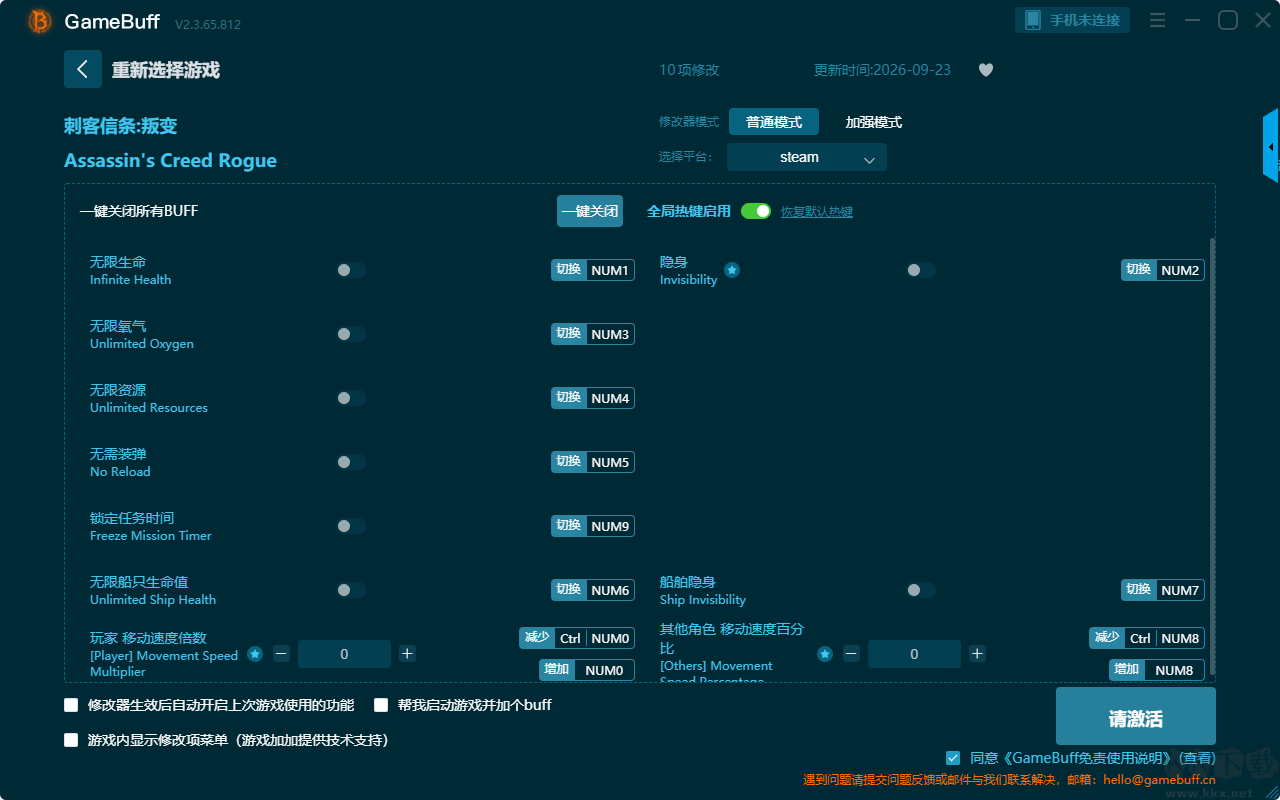The width and height of the screenshot is (1280, 800).
Task: Check show in-game trainer menu box
Action: pos(71,740)
